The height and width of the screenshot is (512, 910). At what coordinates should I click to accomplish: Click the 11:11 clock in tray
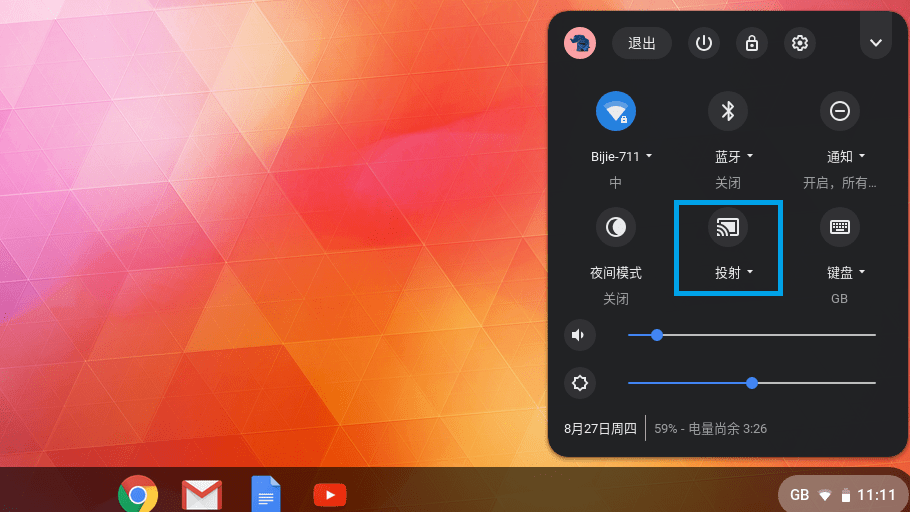876,495
